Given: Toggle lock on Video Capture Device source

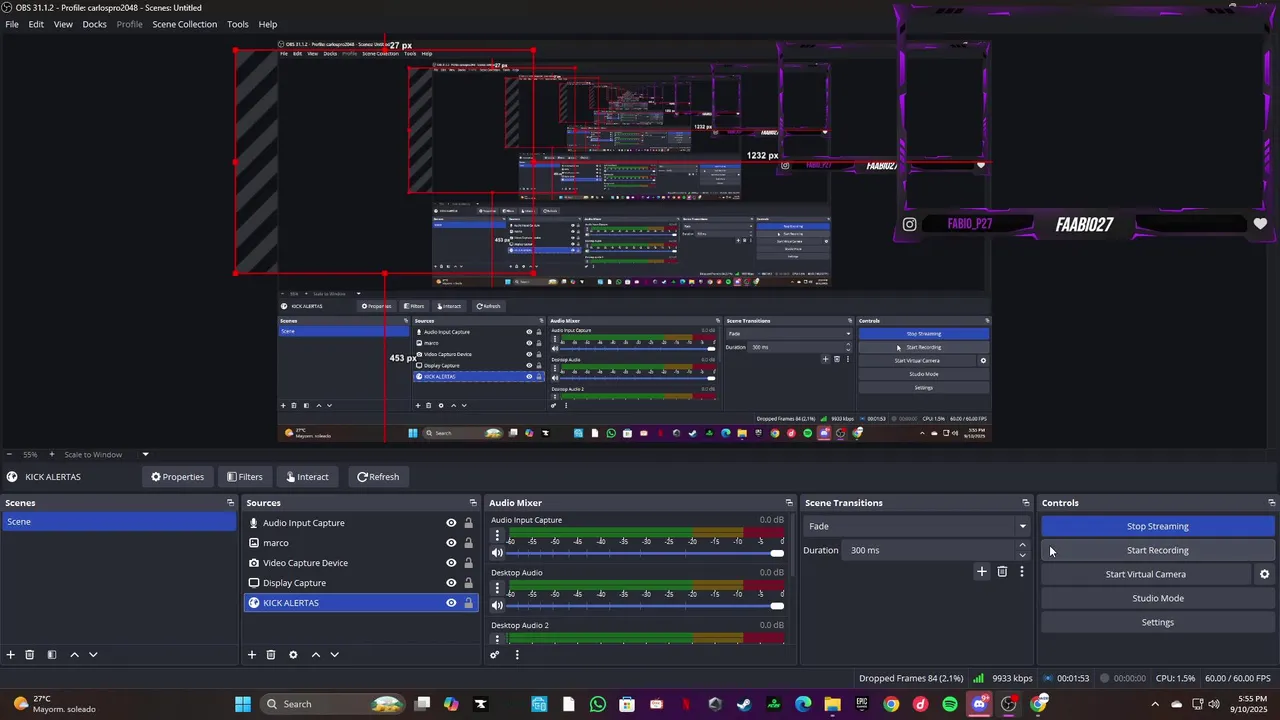Looking at the screenshot, I should tap(468, 563).
